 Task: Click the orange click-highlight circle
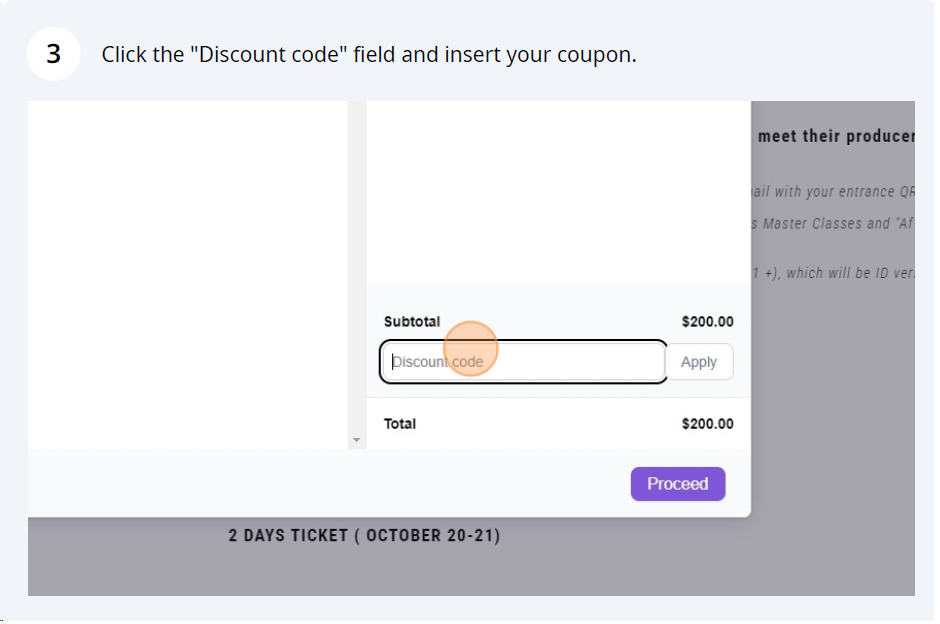point(469,349)
